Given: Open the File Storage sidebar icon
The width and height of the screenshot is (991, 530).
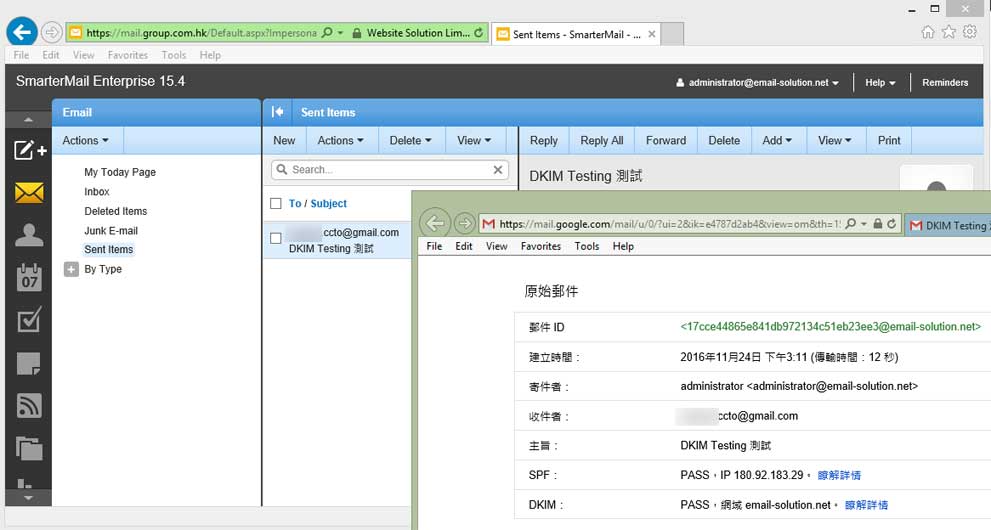Looking at the screenshot, I should tap(29, 448).
